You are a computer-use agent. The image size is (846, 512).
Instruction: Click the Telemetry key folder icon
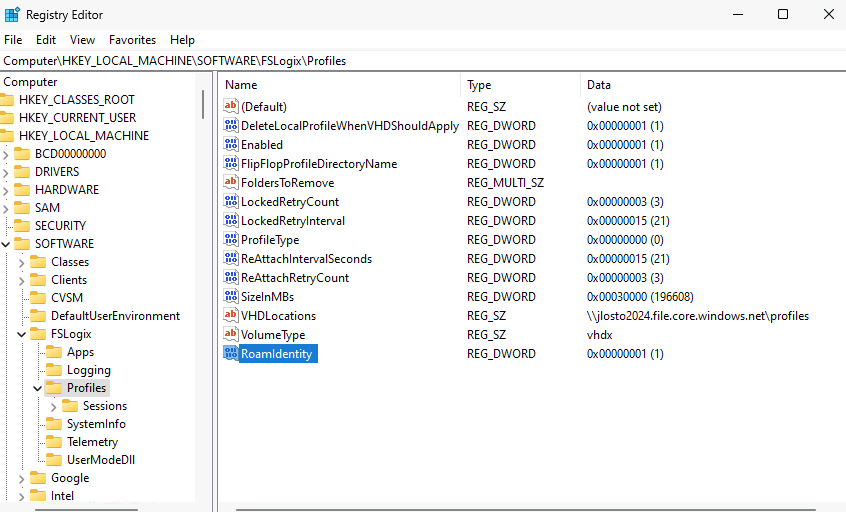pyautogui.click(x=54, y=442)
